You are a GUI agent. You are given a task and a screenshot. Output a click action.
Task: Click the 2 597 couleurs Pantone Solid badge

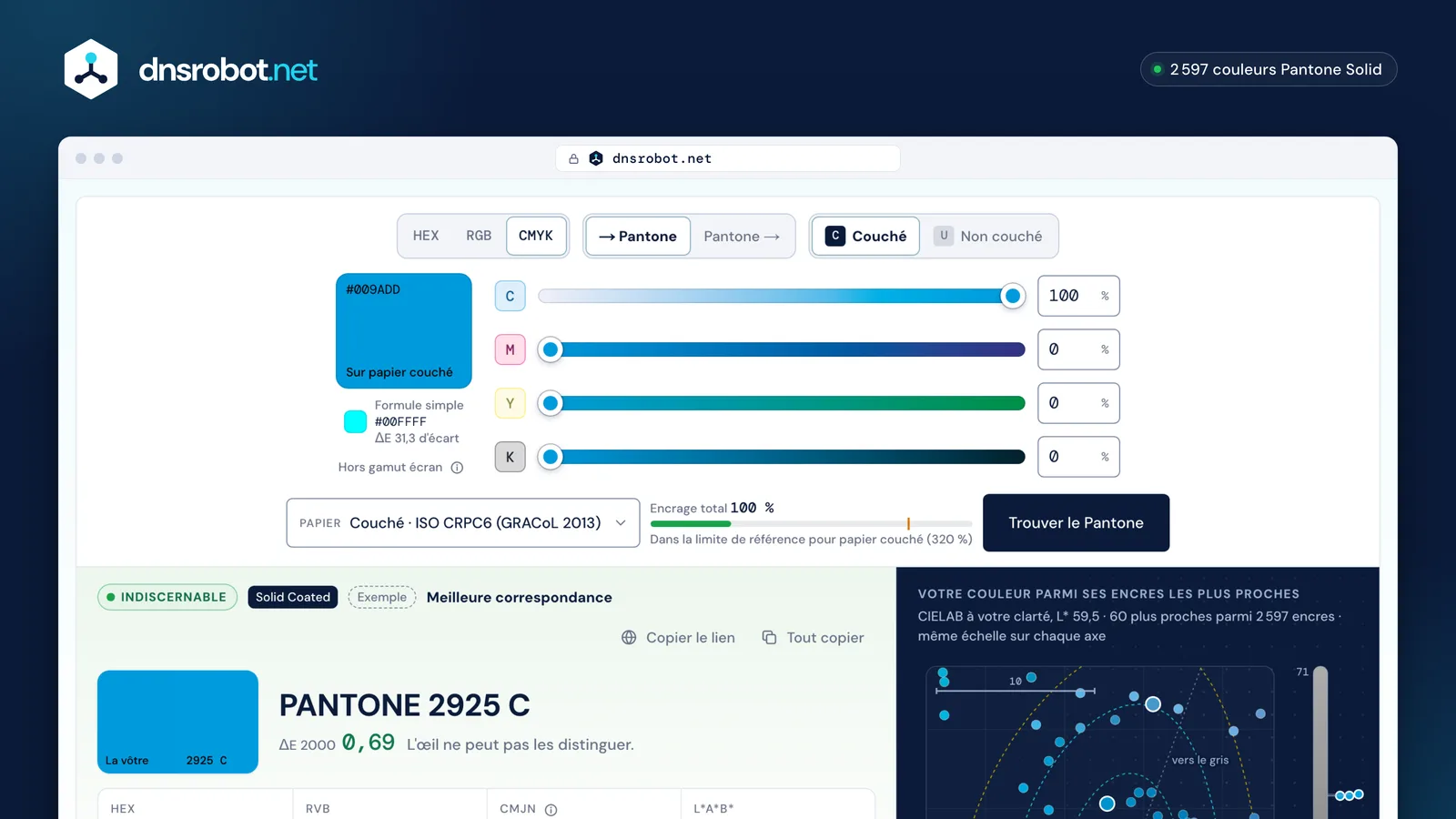[1269, 69]
